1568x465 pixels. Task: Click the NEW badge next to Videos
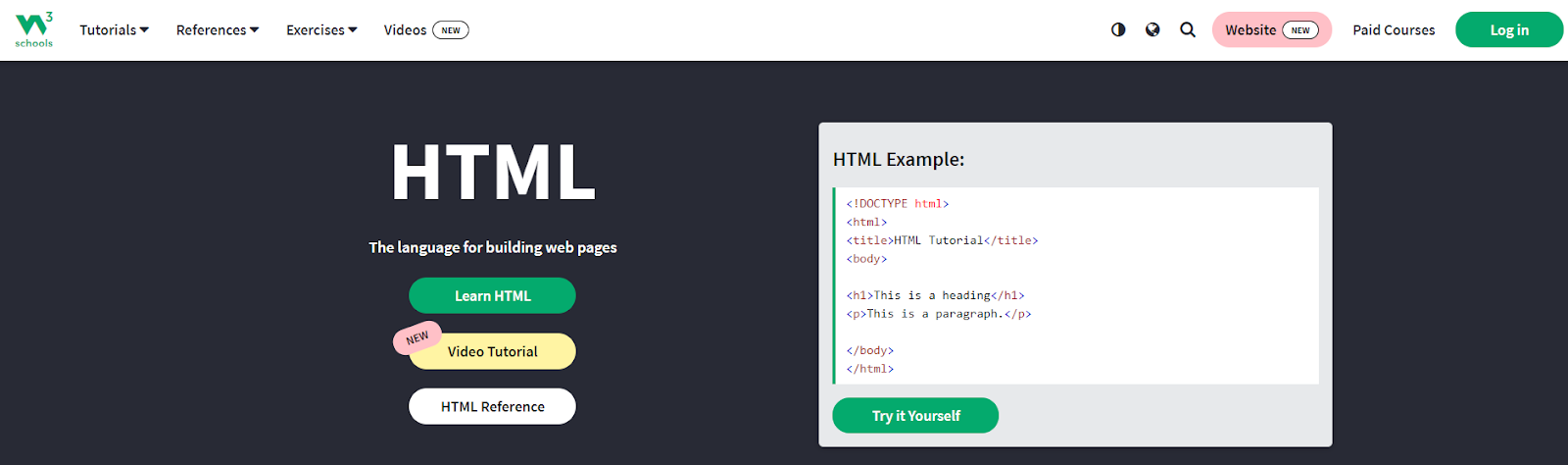click(451, 30)
